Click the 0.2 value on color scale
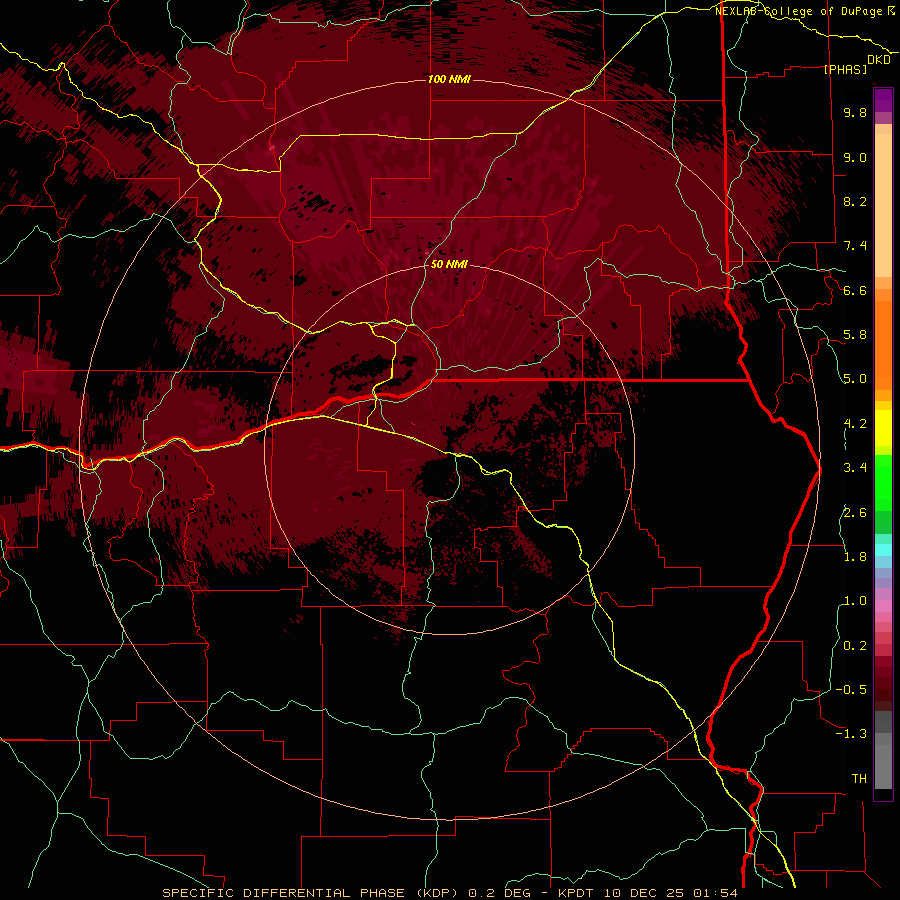900x900 pixels. [855, 645]
